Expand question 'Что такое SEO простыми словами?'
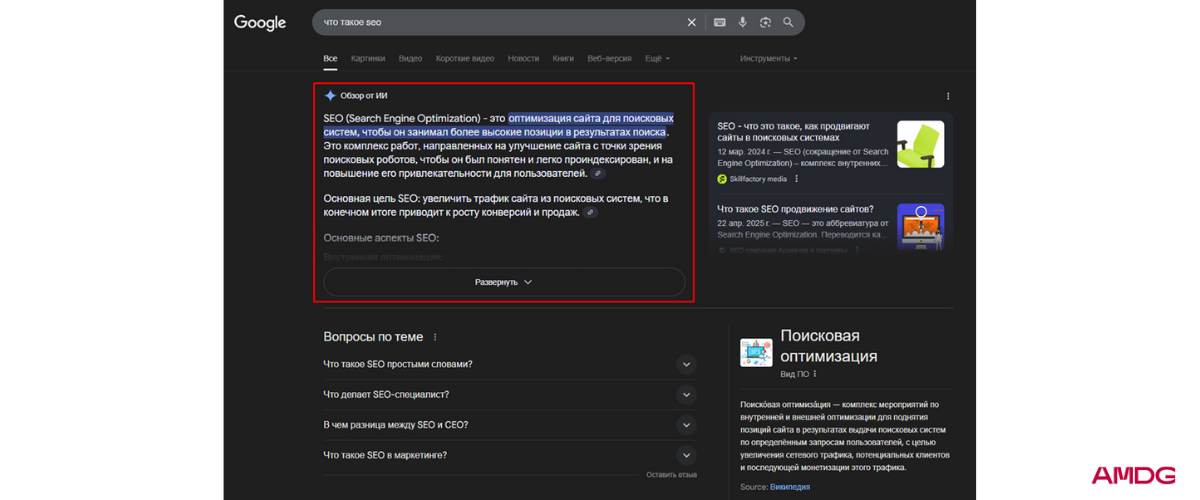1200x500 pixels. (509, 364)
